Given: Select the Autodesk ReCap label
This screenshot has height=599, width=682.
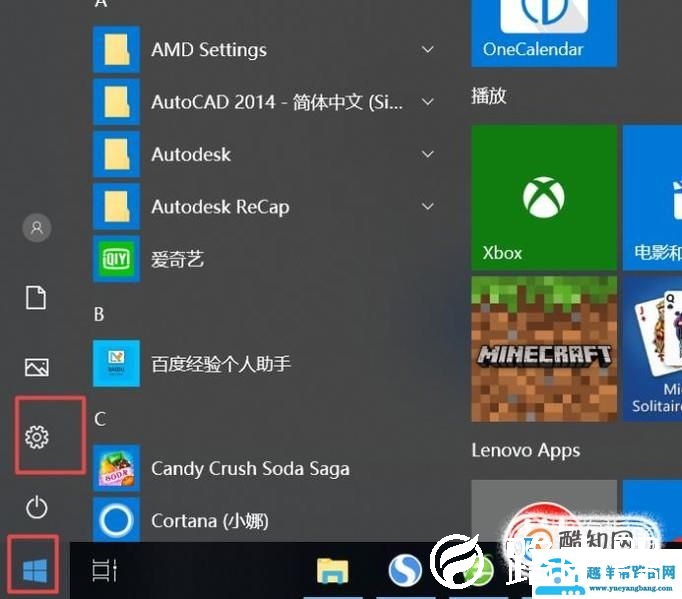Looking at the screenshot, I should (220, 207).
